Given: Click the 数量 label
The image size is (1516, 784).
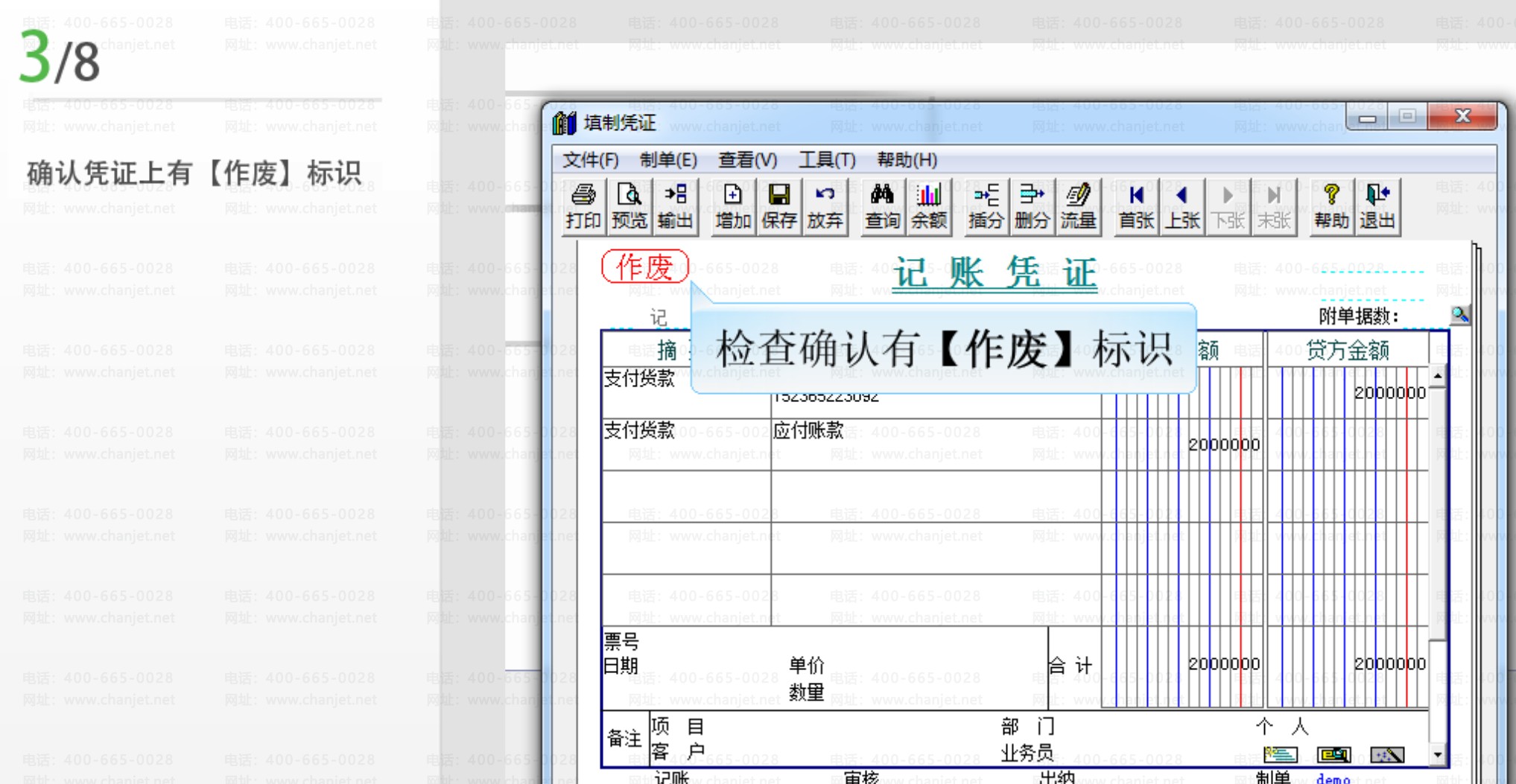Looking at the screenshot, I should (x=806, y=692).
